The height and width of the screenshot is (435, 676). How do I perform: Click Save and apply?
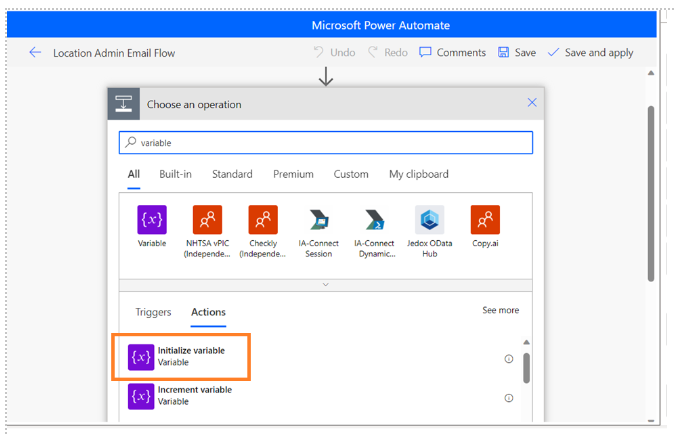590,53
